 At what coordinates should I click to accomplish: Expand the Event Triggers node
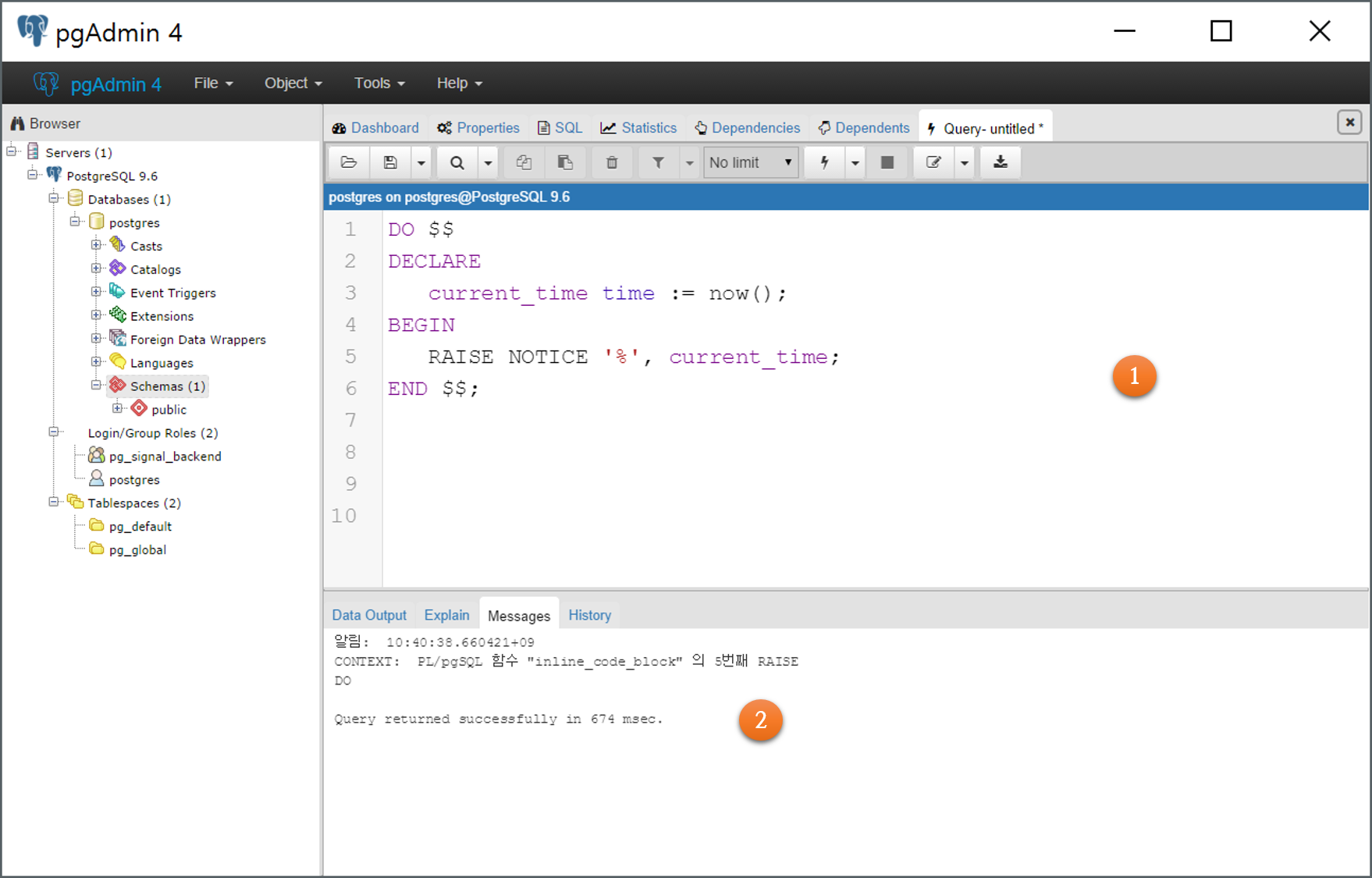96,291
